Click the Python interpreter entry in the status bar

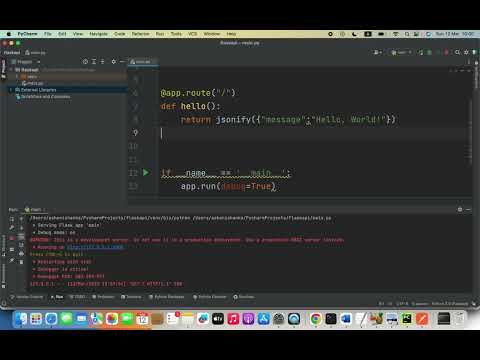coord(450,304)
